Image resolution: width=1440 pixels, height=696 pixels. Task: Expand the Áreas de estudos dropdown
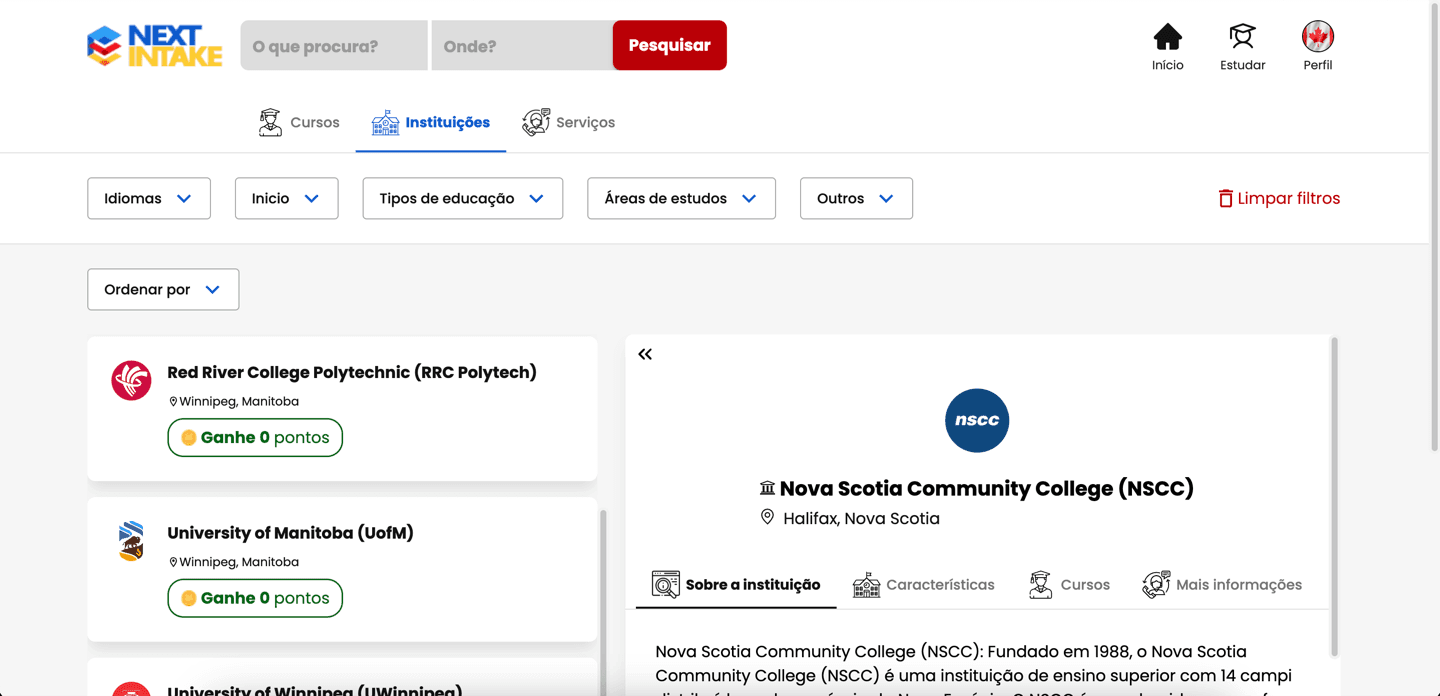tap(682, 198)
